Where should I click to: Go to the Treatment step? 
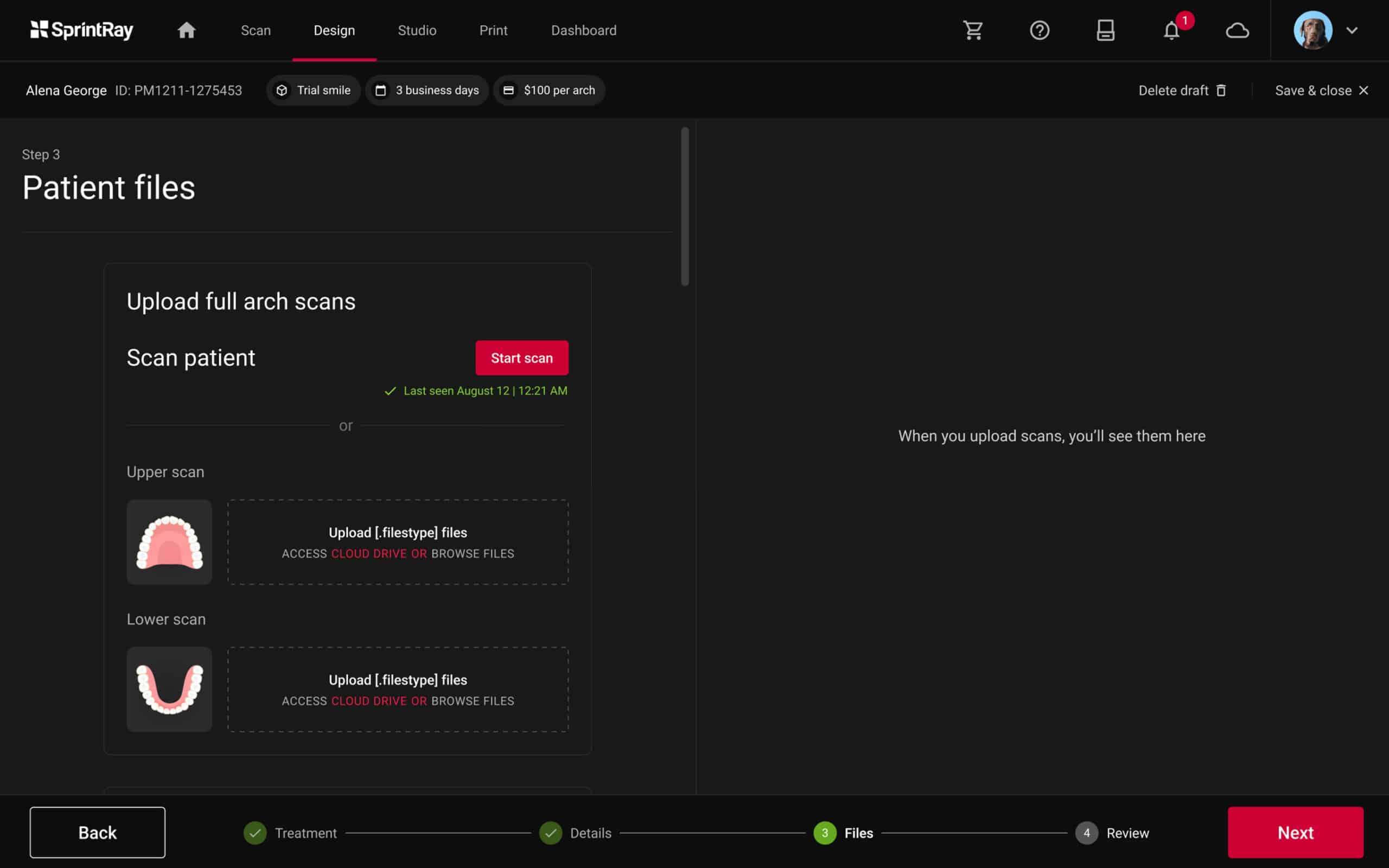[x=290, y=832]
